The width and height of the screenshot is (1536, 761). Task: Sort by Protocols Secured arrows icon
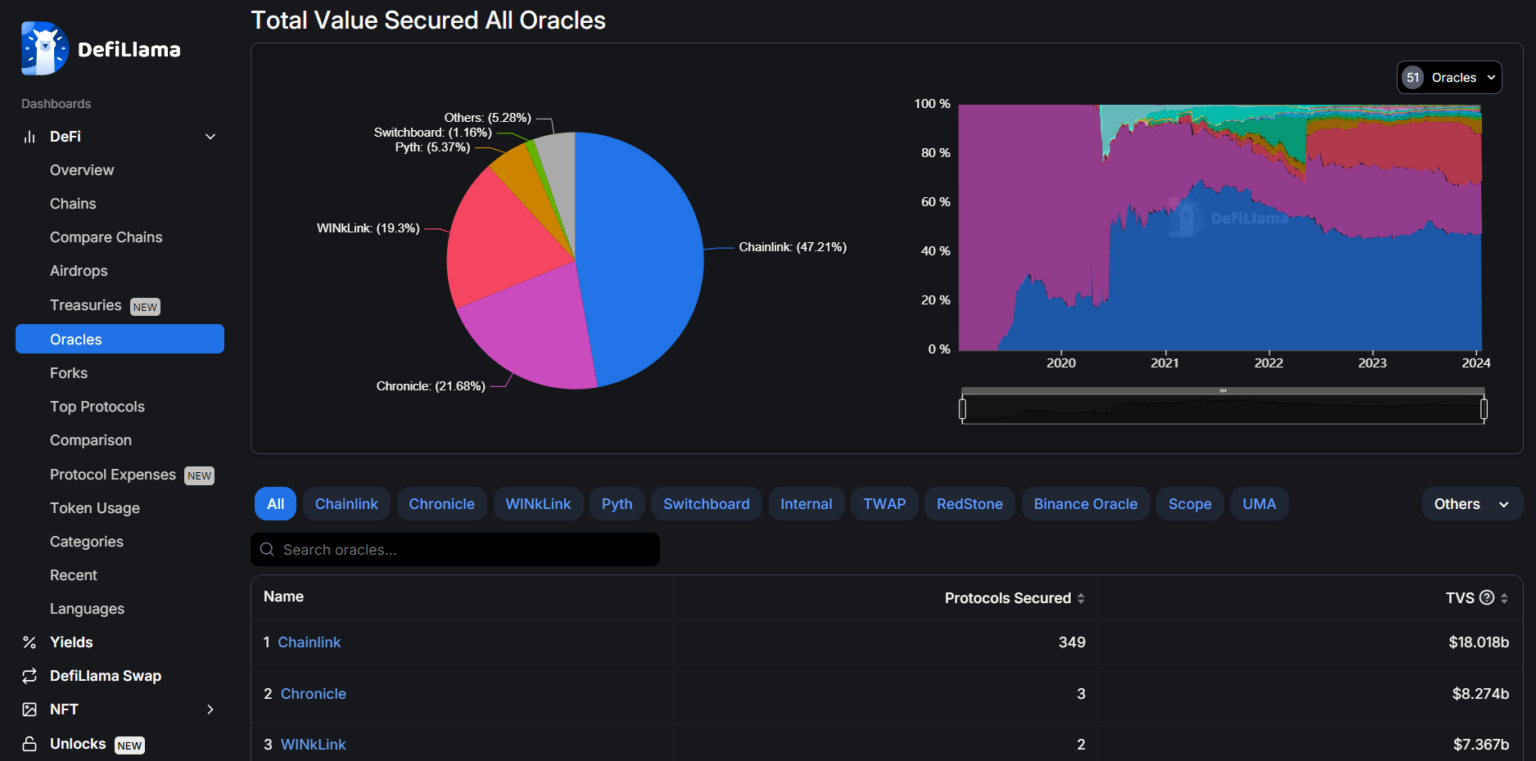pyautogui.click(x=1080, y=599)
